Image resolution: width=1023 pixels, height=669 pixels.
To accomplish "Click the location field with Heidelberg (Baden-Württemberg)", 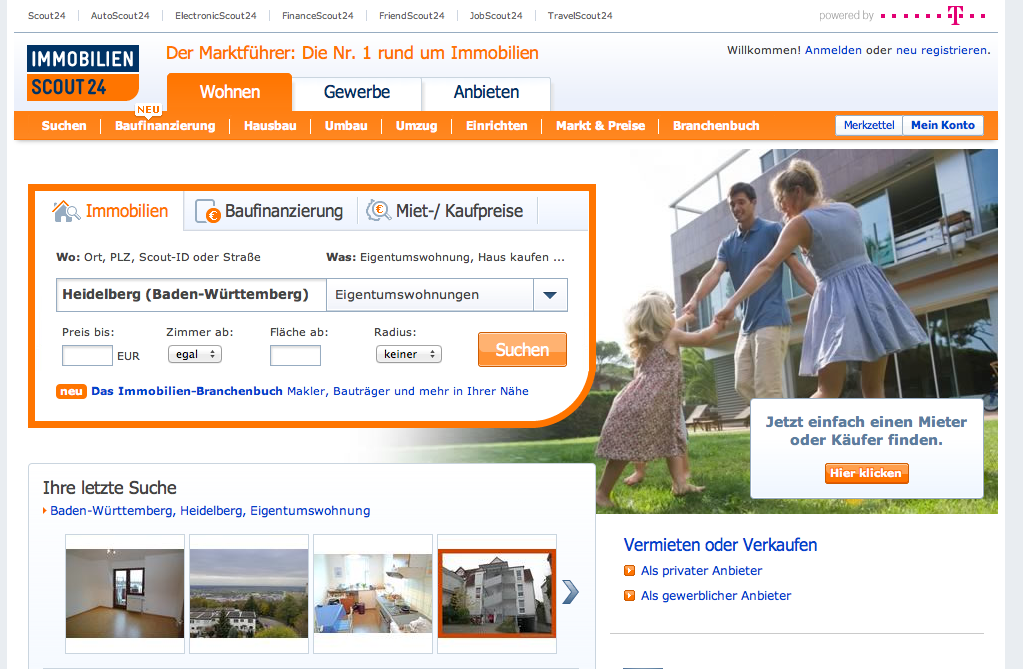I will (191, 295).
